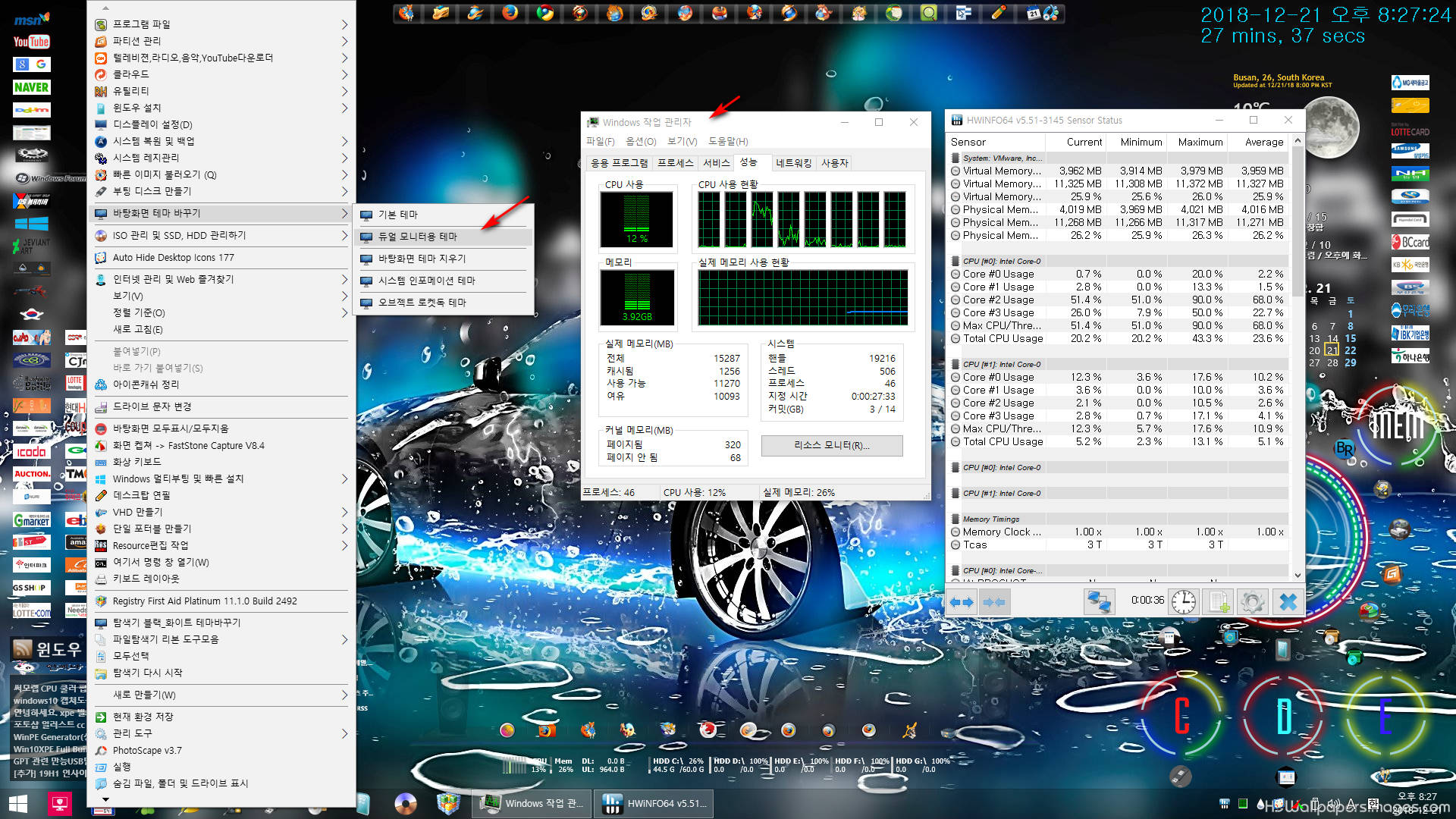Open Registry First Aid Platinum entry
The image size is (1456, 819).
tap(220, 601)
